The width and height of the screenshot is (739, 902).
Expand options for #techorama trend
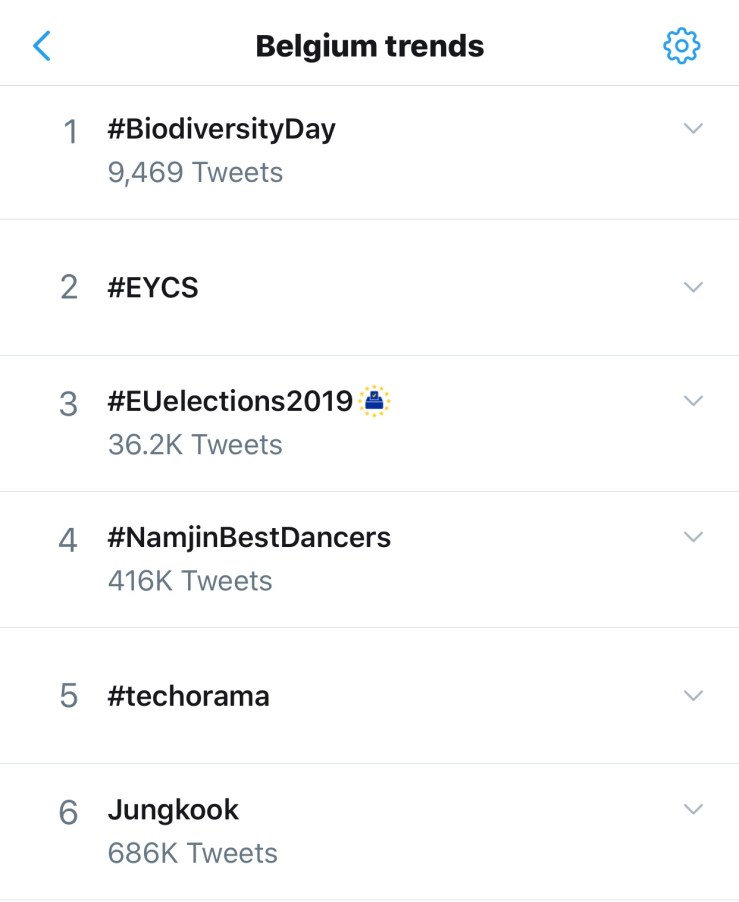click(x=693, y=695)
